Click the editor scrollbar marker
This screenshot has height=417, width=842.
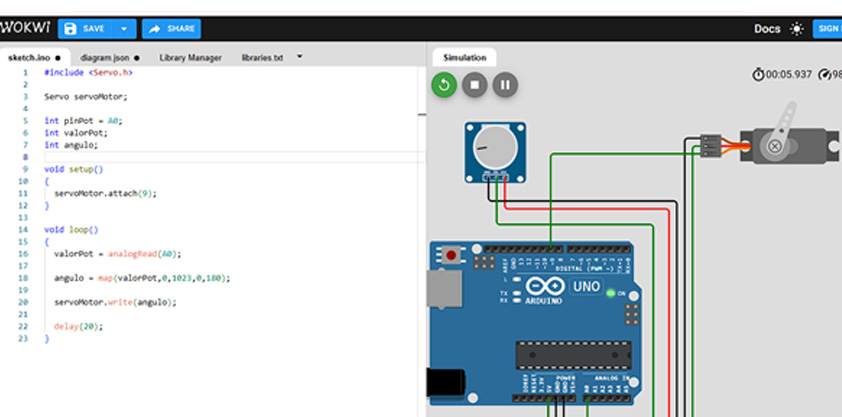coord(422,114)
